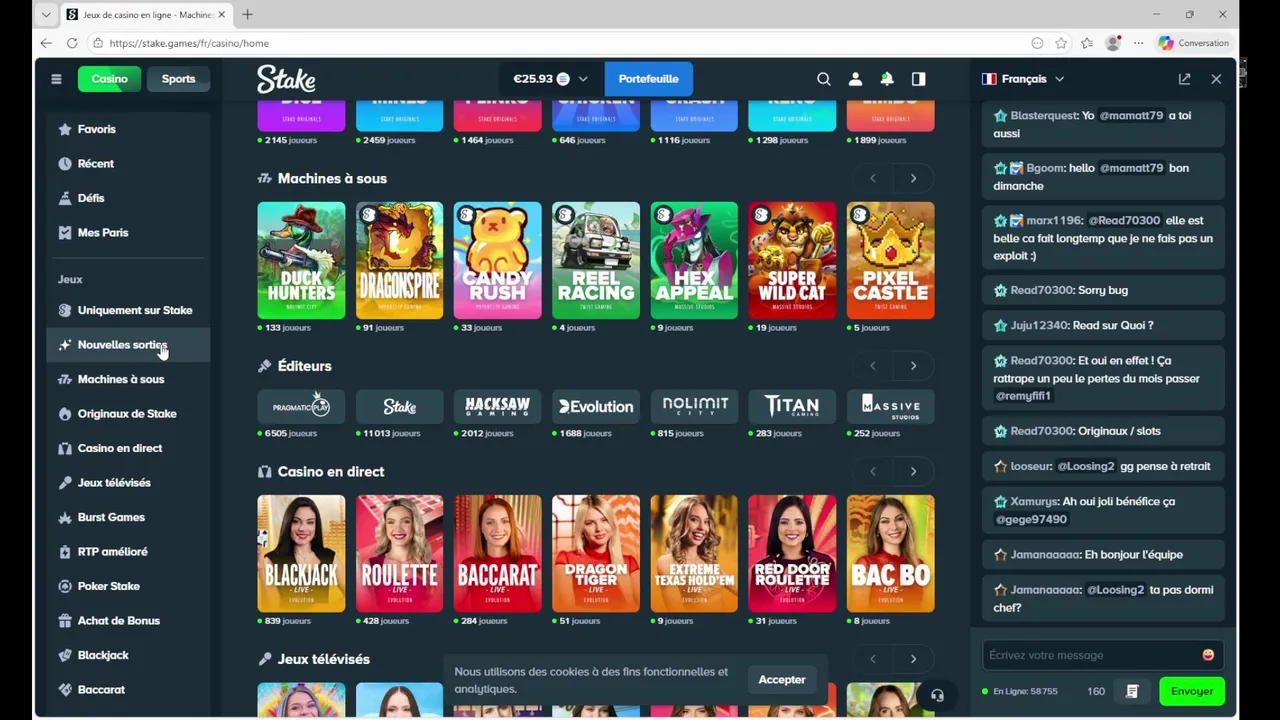The height and width of the screenshot is (720, 1280).
Task: Select Pragmatic Play provider
Action: (301, 406)
